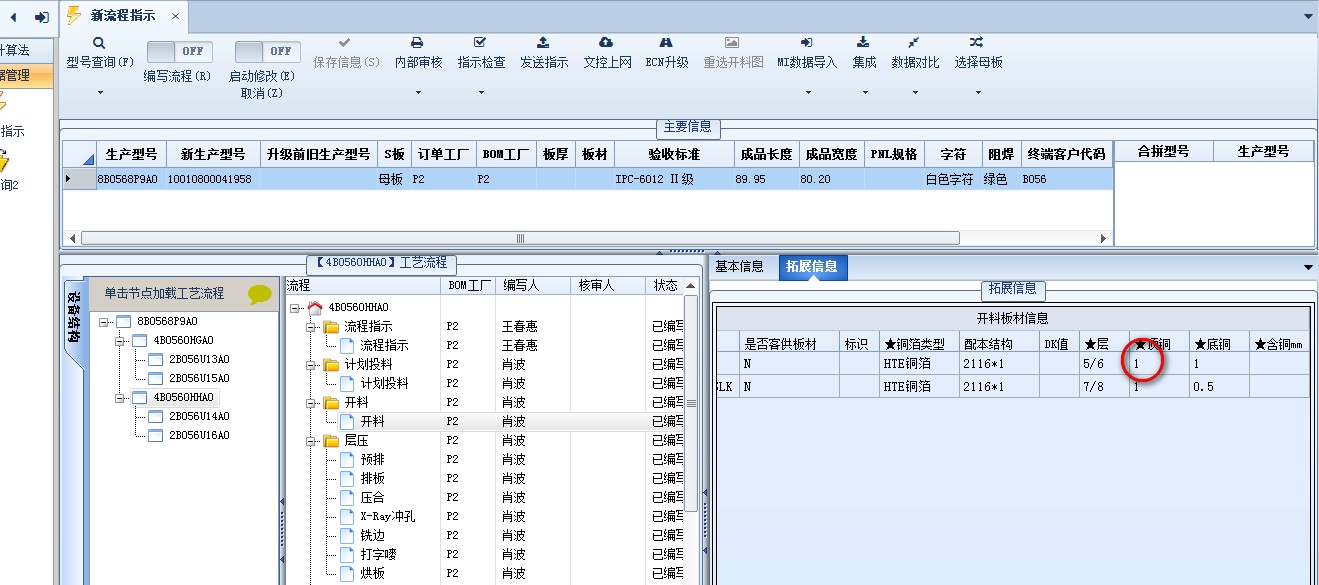Click the back arrow icon in left panel
1319x585 pixels.
tap(14, 17)
